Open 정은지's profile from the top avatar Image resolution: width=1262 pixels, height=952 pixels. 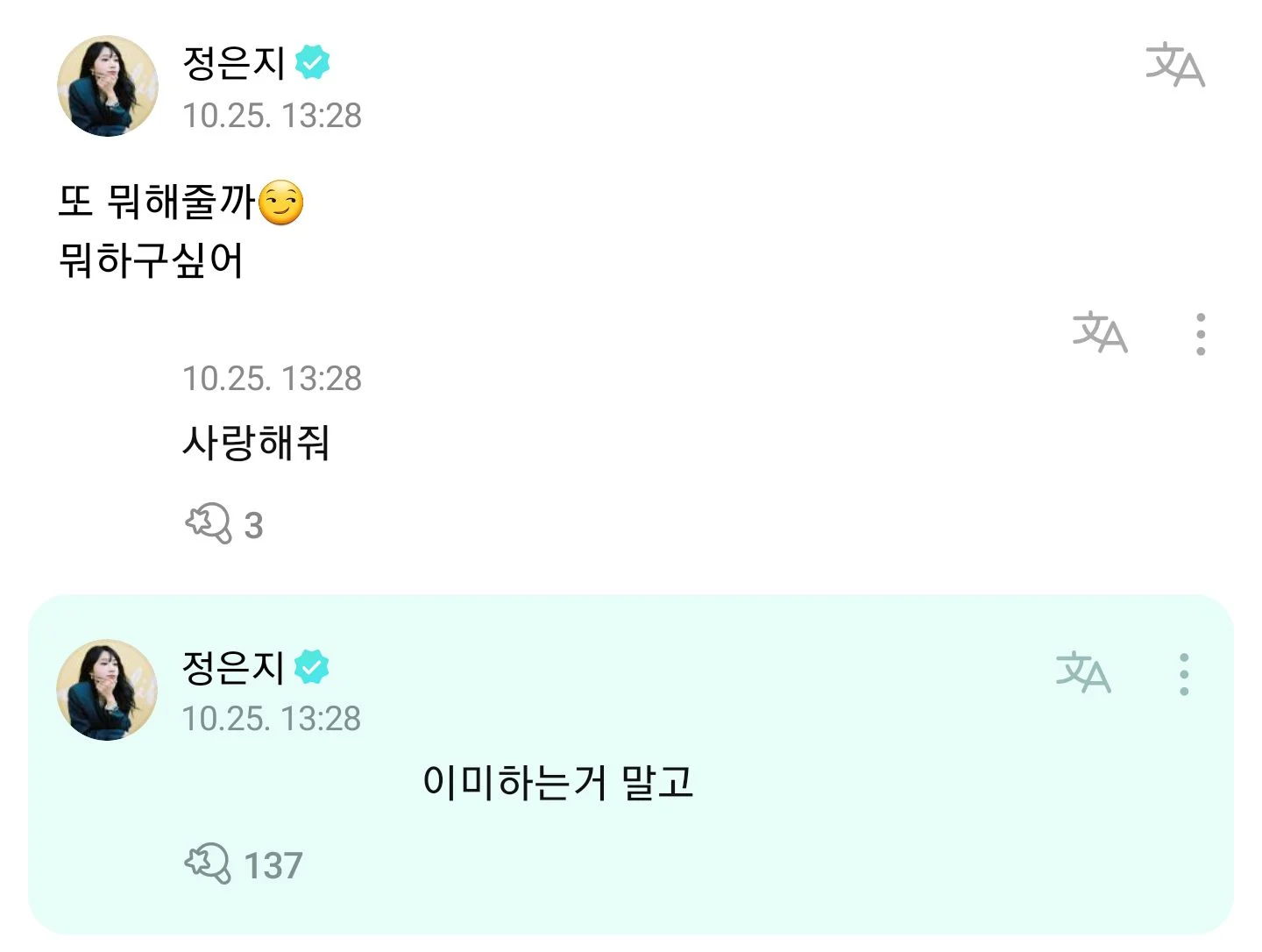[x=107, y=85]
